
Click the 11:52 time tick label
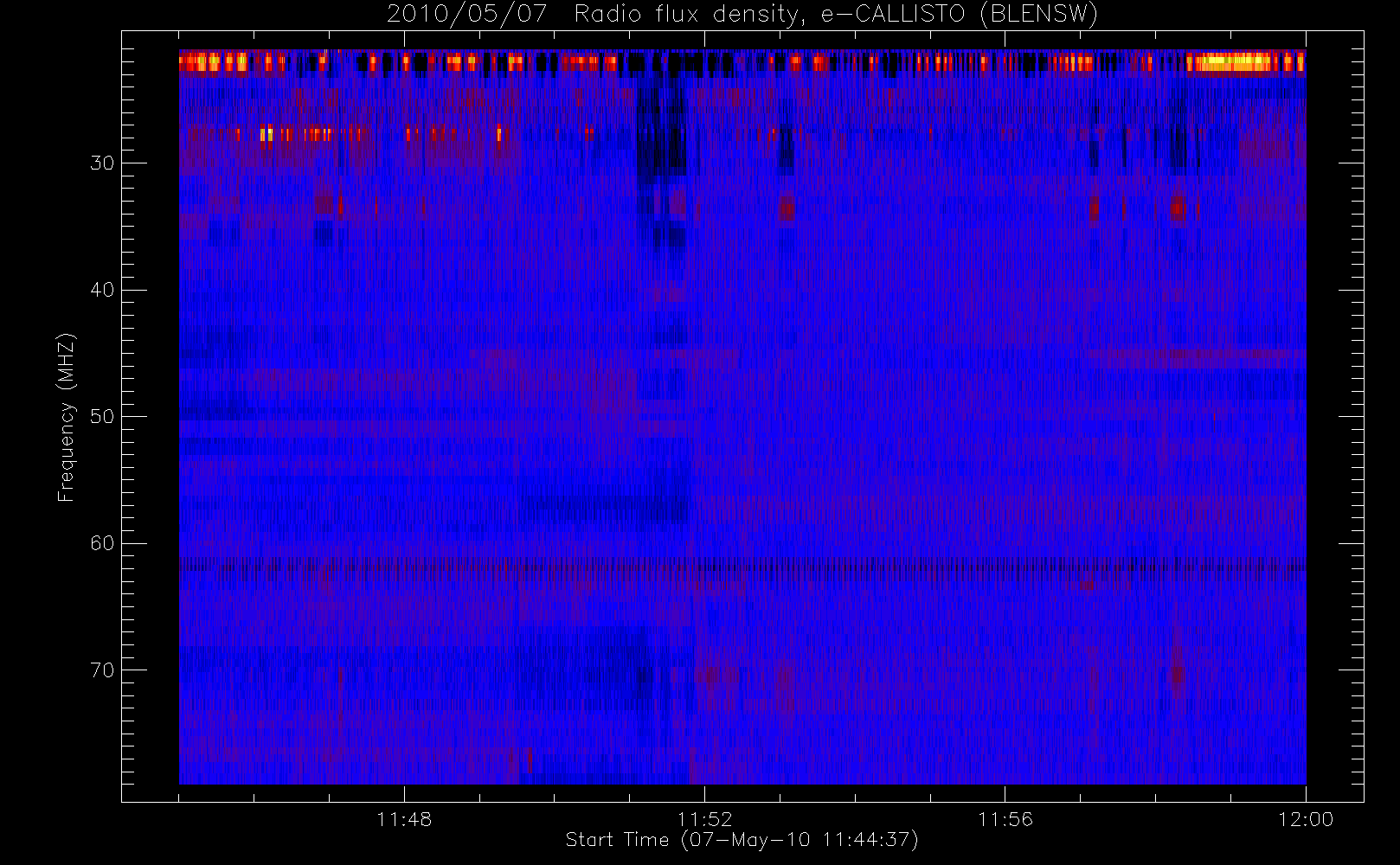(704, 819)
